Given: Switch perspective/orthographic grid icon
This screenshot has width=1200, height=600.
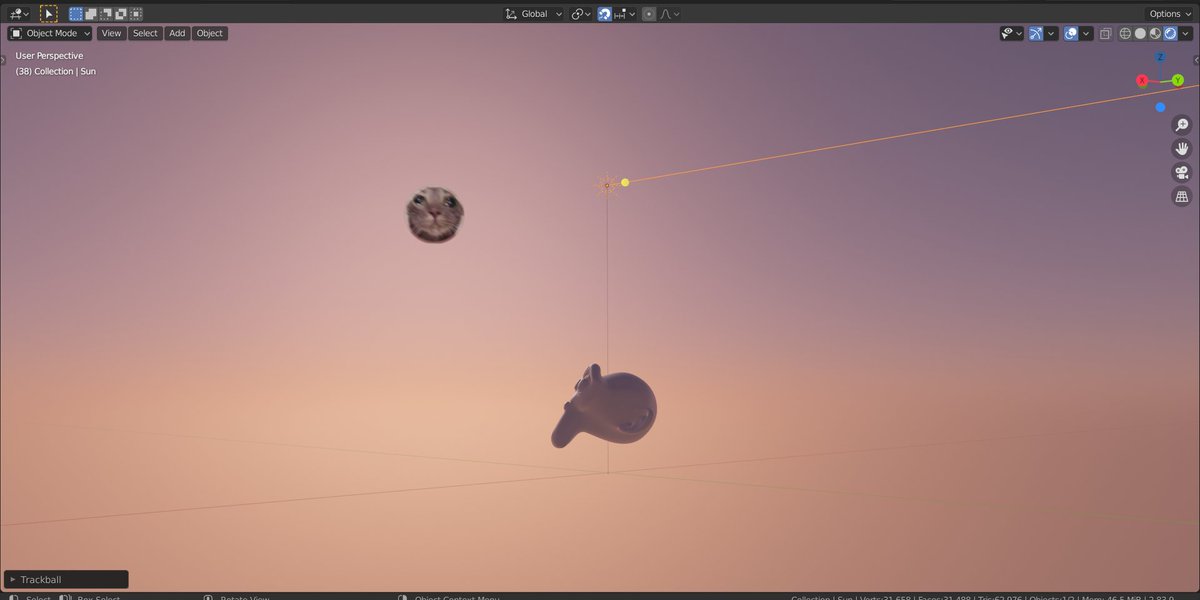Looking at the screenshot, I should pos(1181,197).
